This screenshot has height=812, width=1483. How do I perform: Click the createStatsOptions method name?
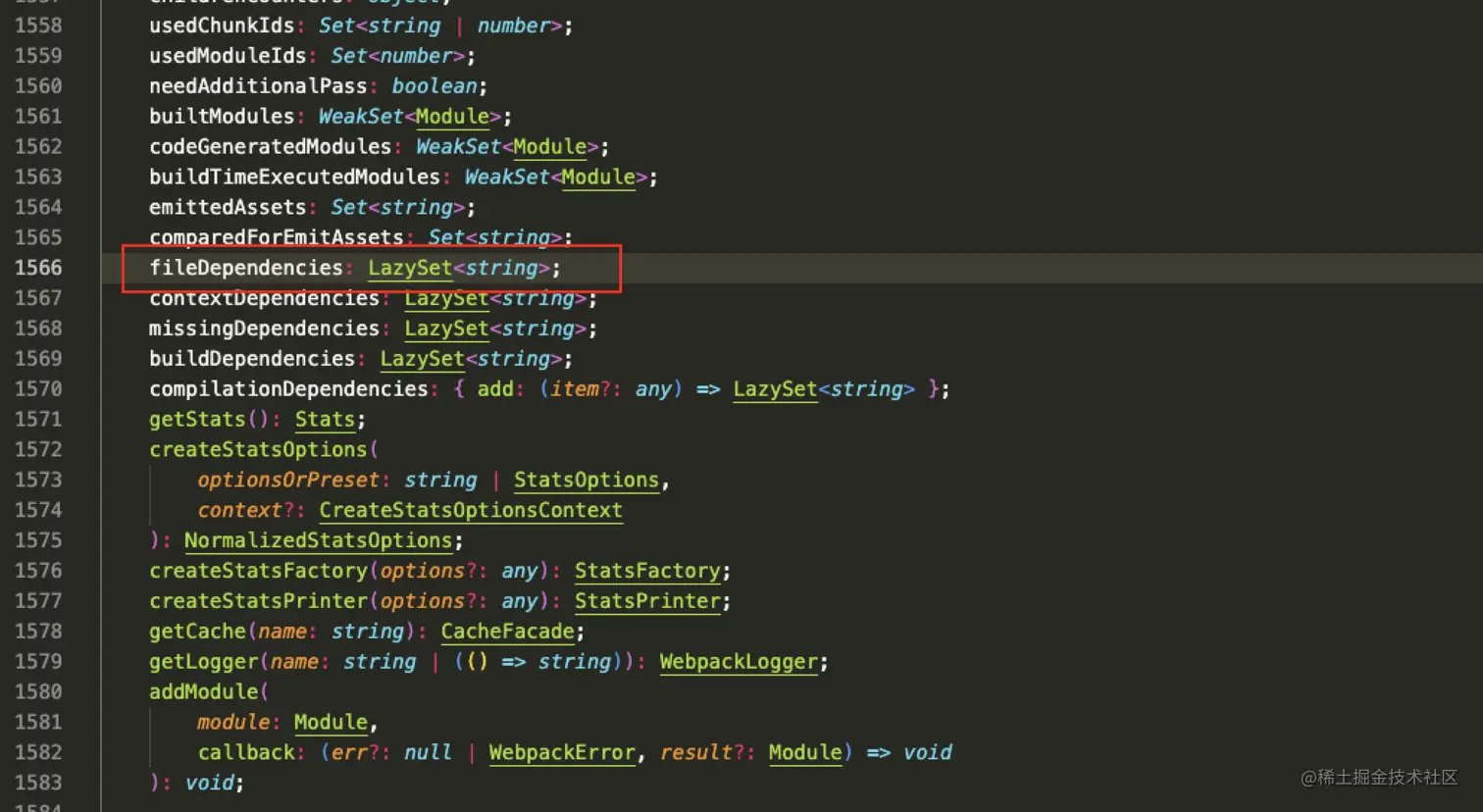point(258,450)
